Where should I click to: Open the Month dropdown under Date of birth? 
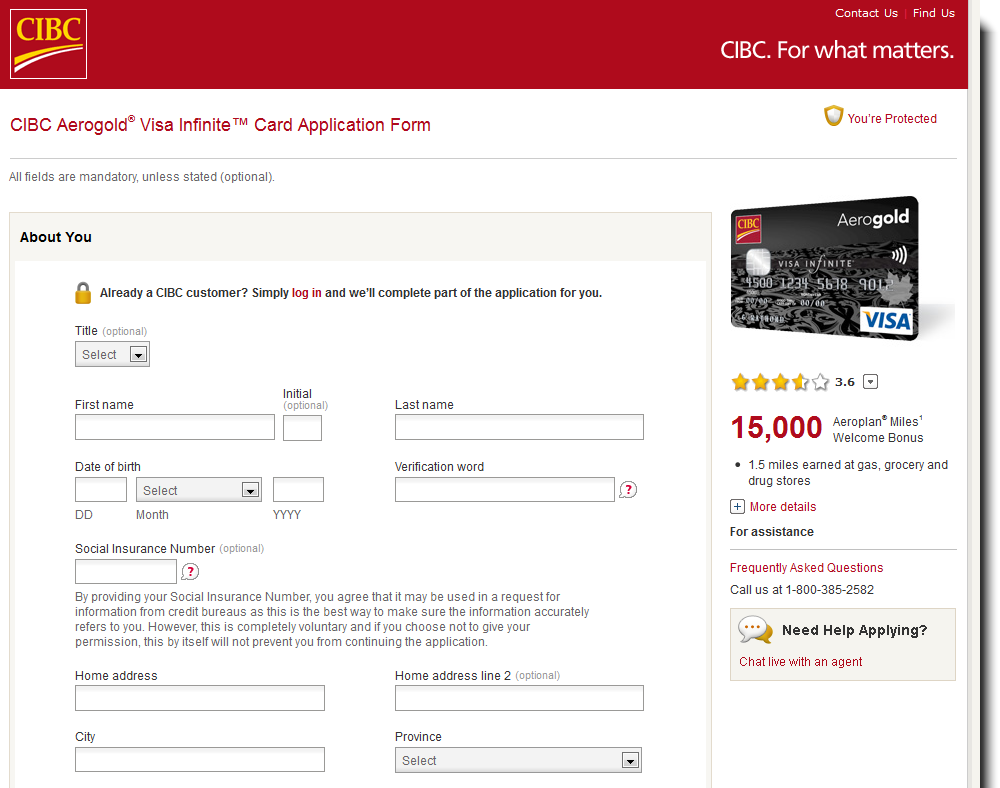(x=198, y=489)
